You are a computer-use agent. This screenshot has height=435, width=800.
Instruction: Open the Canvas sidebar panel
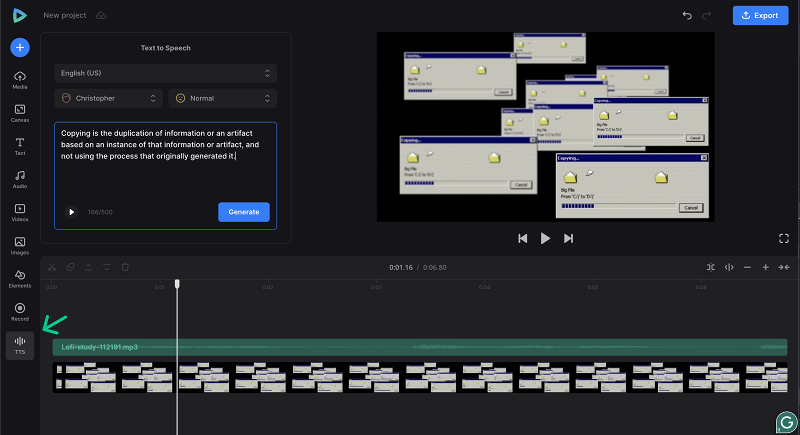pyautogui.click(x=20, y=113)
